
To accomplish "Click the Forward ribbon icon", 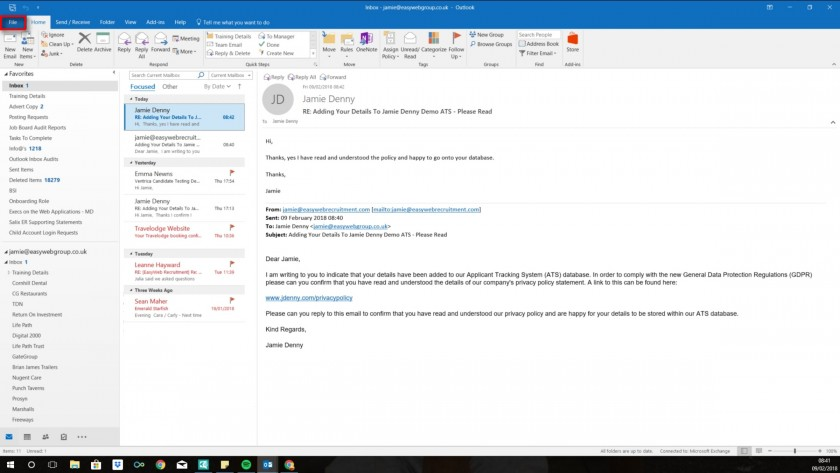I will pyautogui.click(x=161, y=39).
